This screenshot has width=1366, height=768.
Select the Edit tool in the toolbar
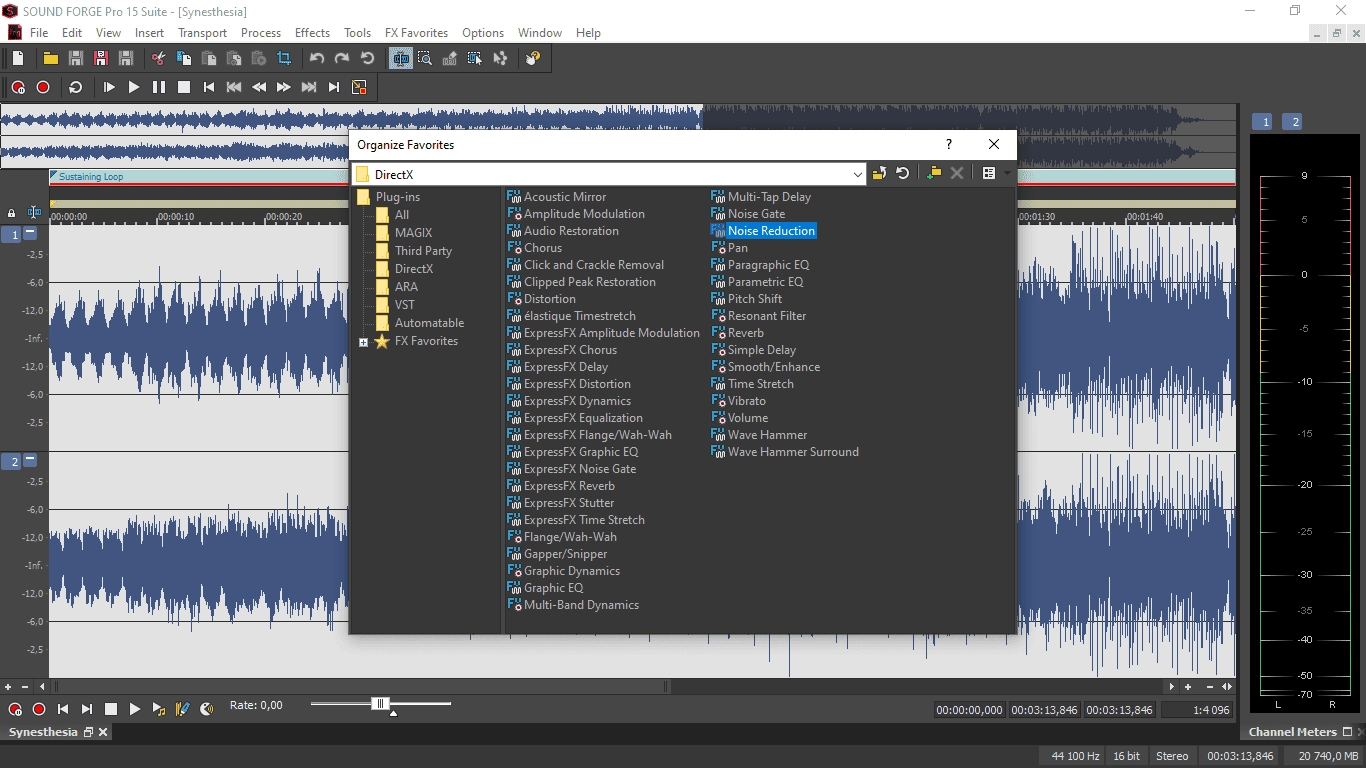tap(401, 59)
